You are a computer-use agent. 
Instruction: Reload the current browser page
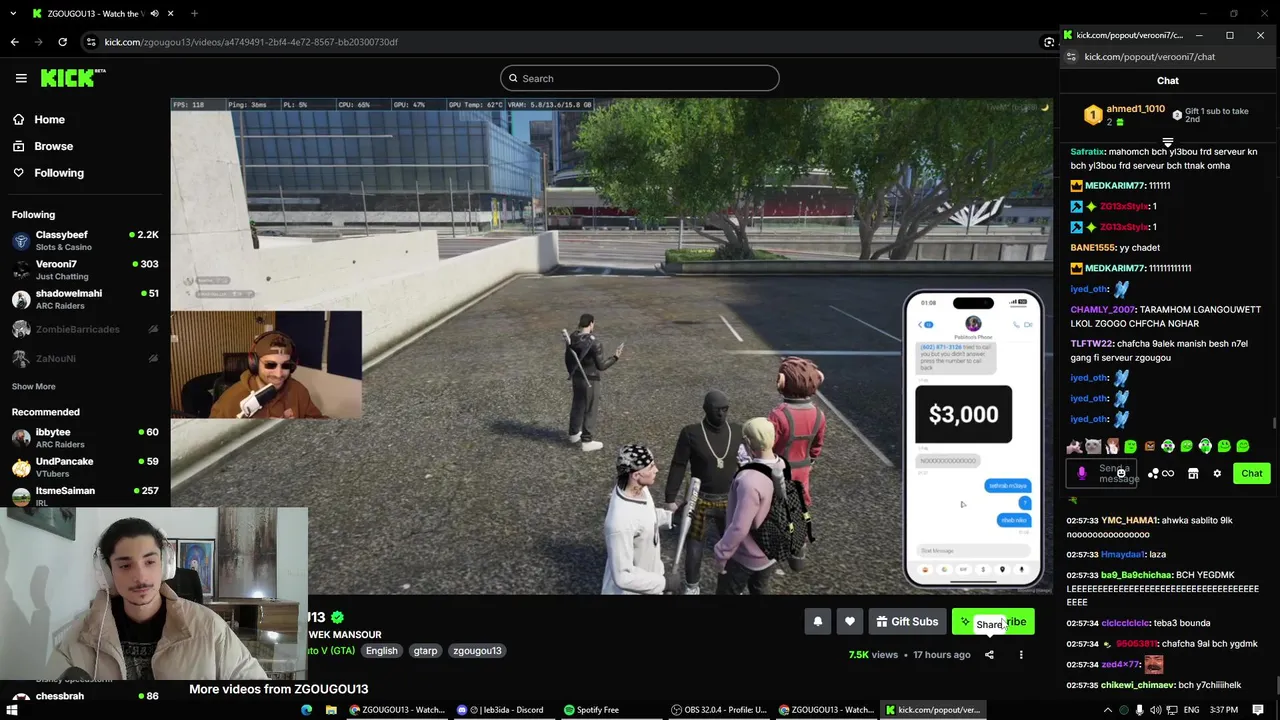pyautogui.click(x=62, y=42)
